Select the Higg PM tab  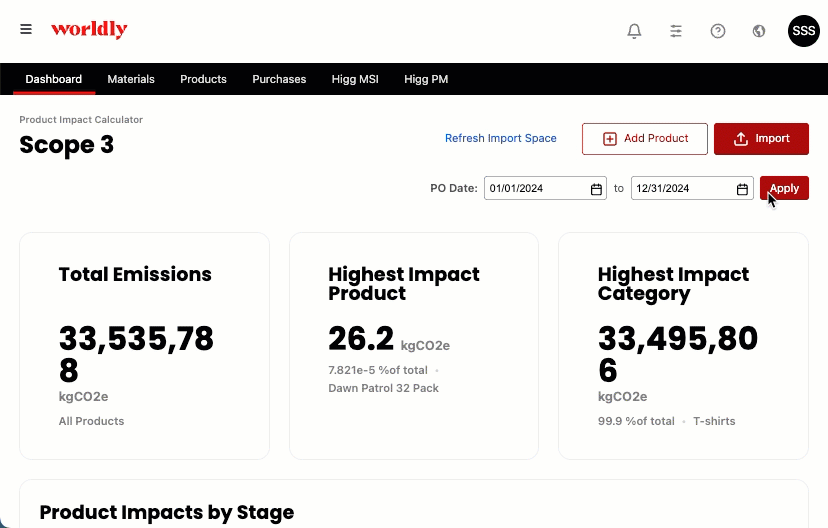click(426, 79)
